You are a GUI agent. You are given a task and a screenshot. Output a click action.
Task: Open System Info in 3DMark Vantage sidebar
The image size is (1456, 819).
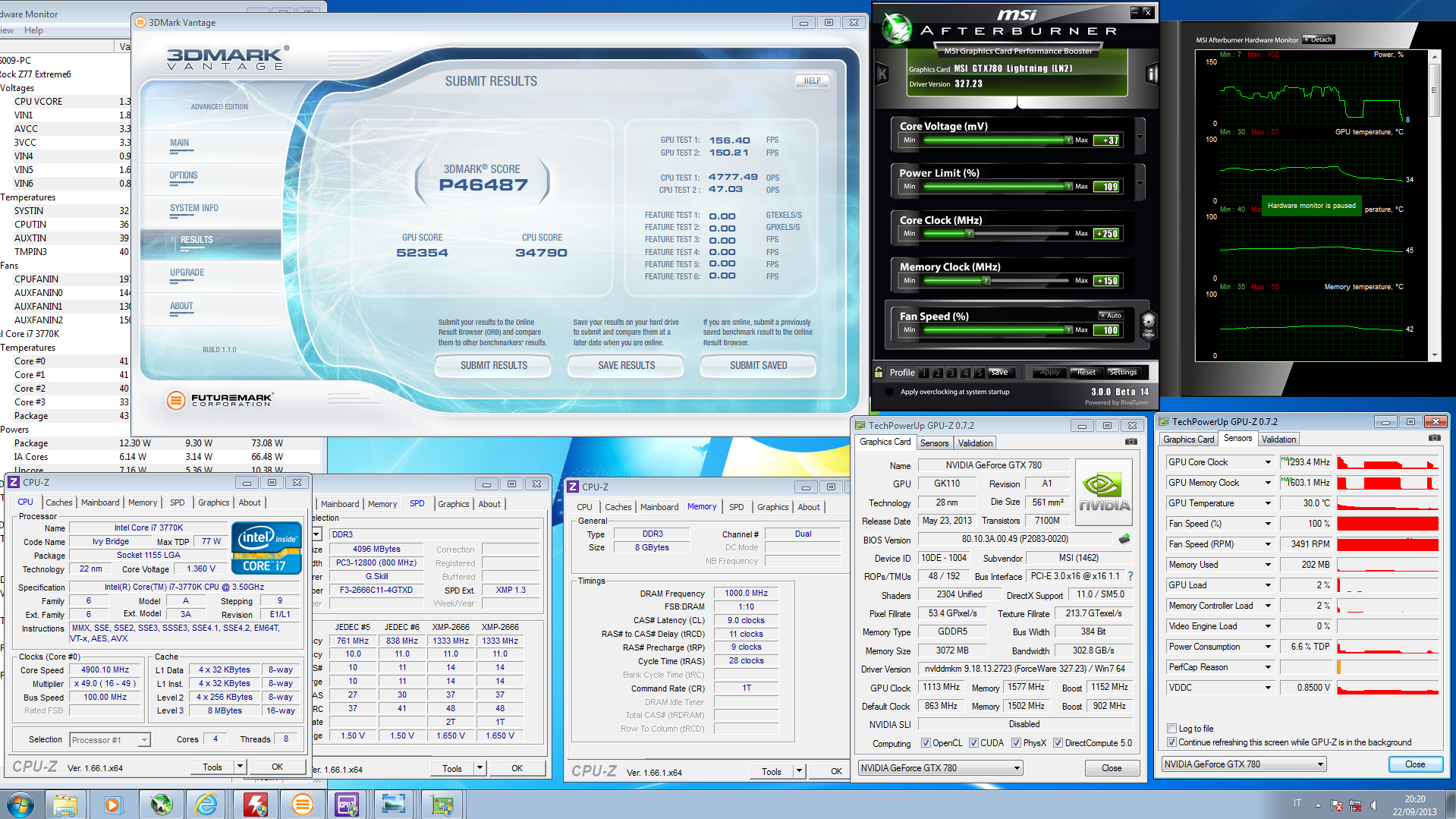(194, 208)
